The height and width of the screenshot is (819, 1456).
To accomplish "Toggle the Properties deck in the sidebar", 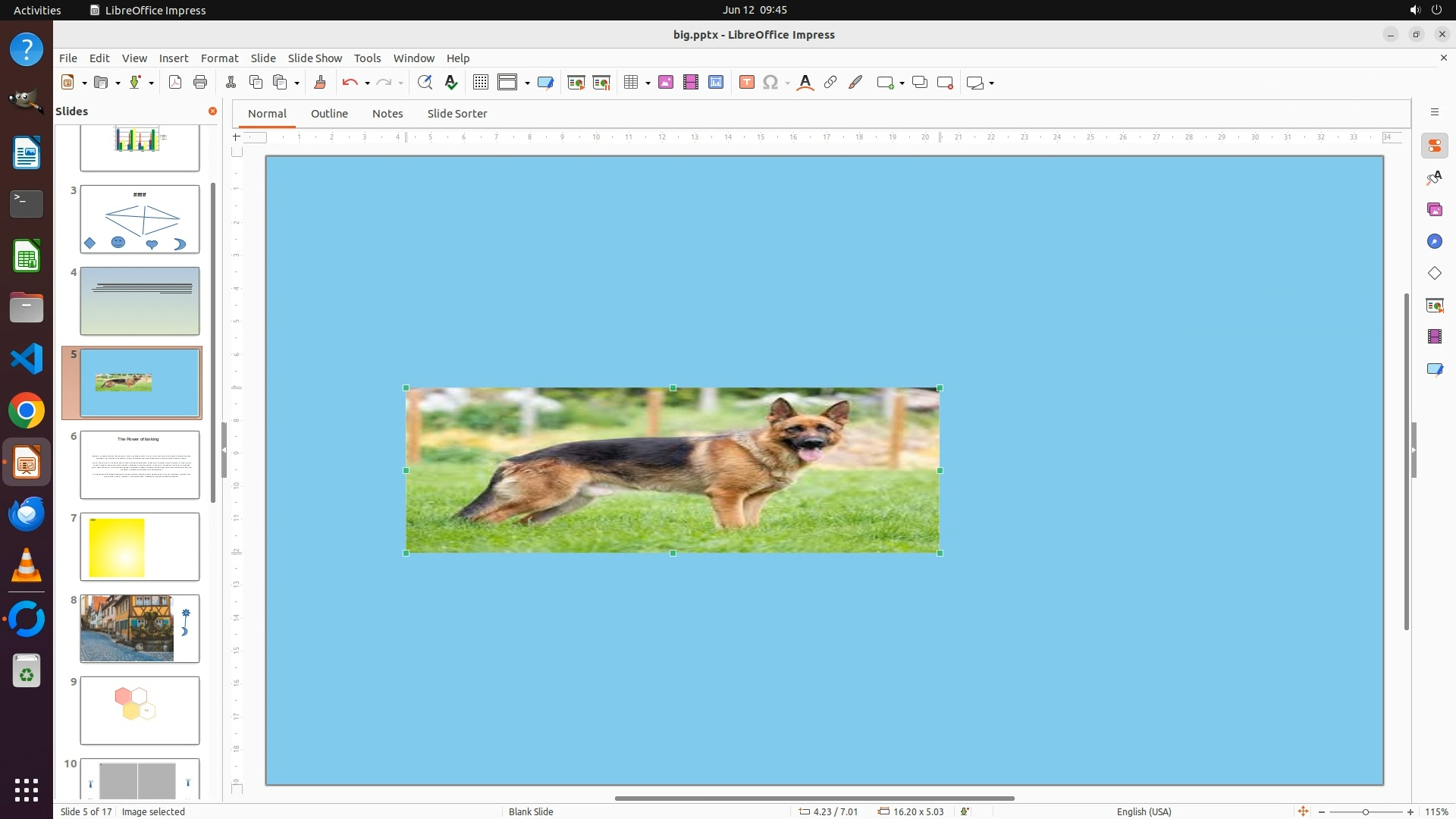I will tap(1434, 146).
